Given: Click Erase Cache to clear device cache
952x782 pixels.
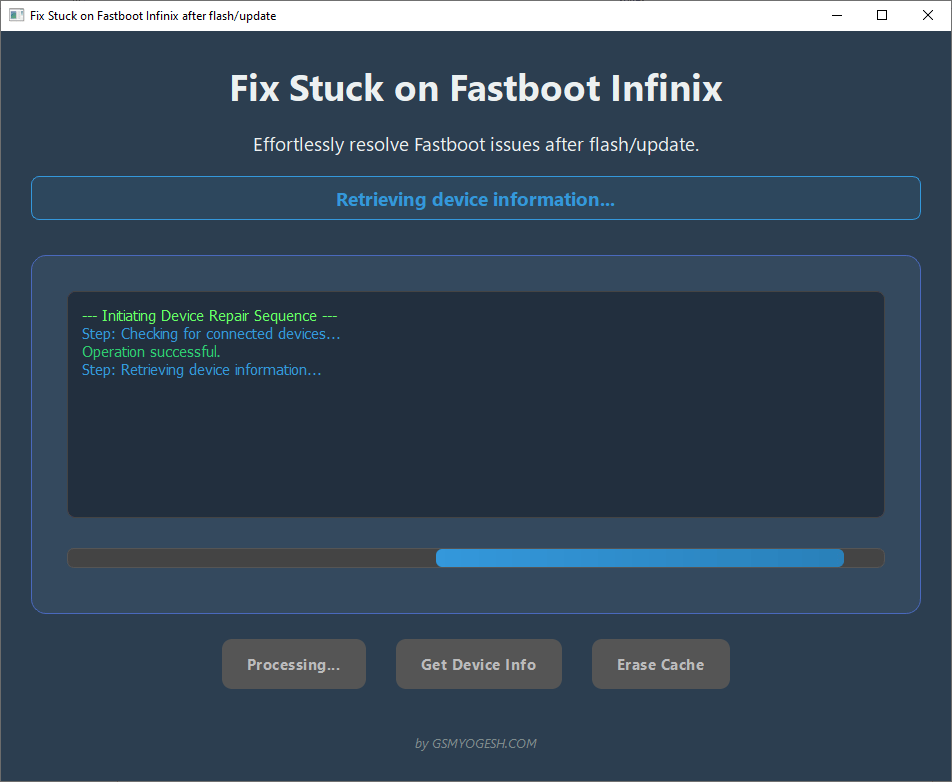Looking at the screenshot, I should [x=660, y=664].
